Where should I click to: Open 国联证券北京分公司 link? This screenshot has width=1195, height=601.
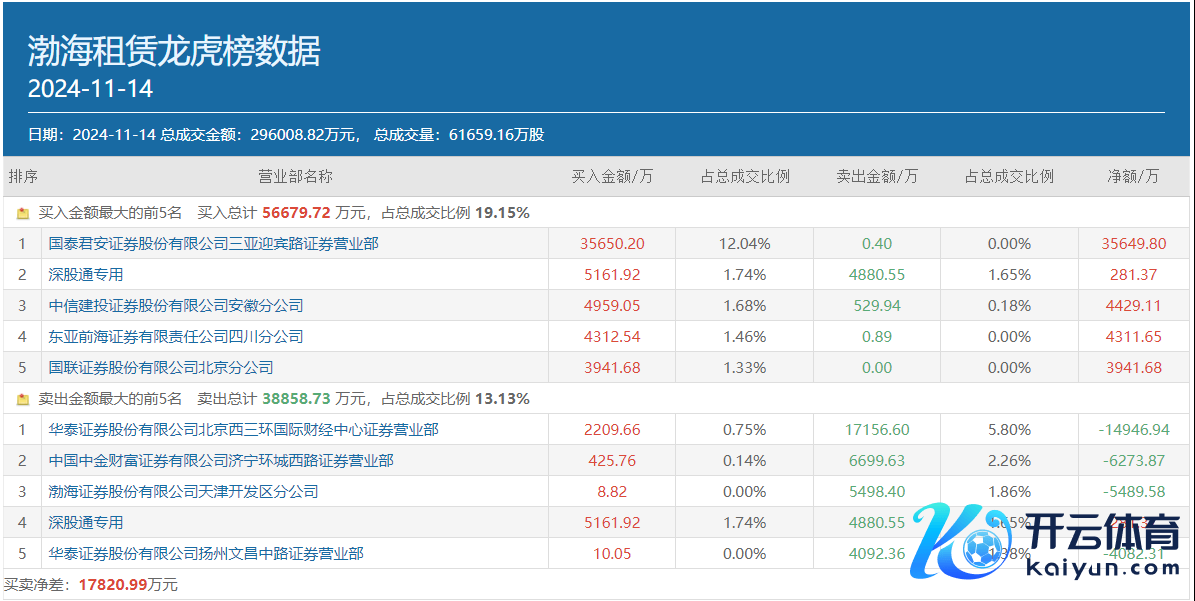point(160,367)
